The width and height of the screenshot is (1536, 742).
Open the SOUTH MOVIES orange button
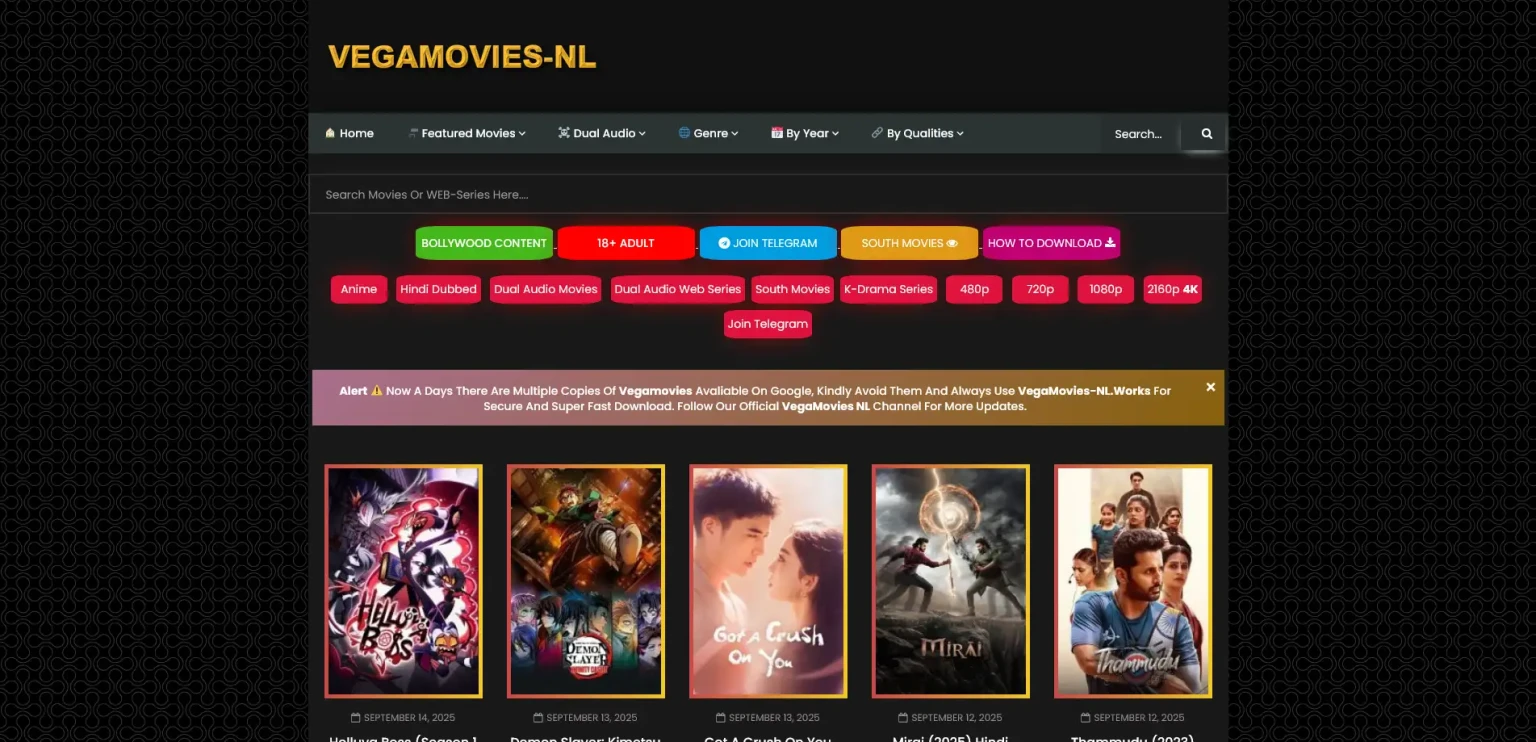coord(909,243)
